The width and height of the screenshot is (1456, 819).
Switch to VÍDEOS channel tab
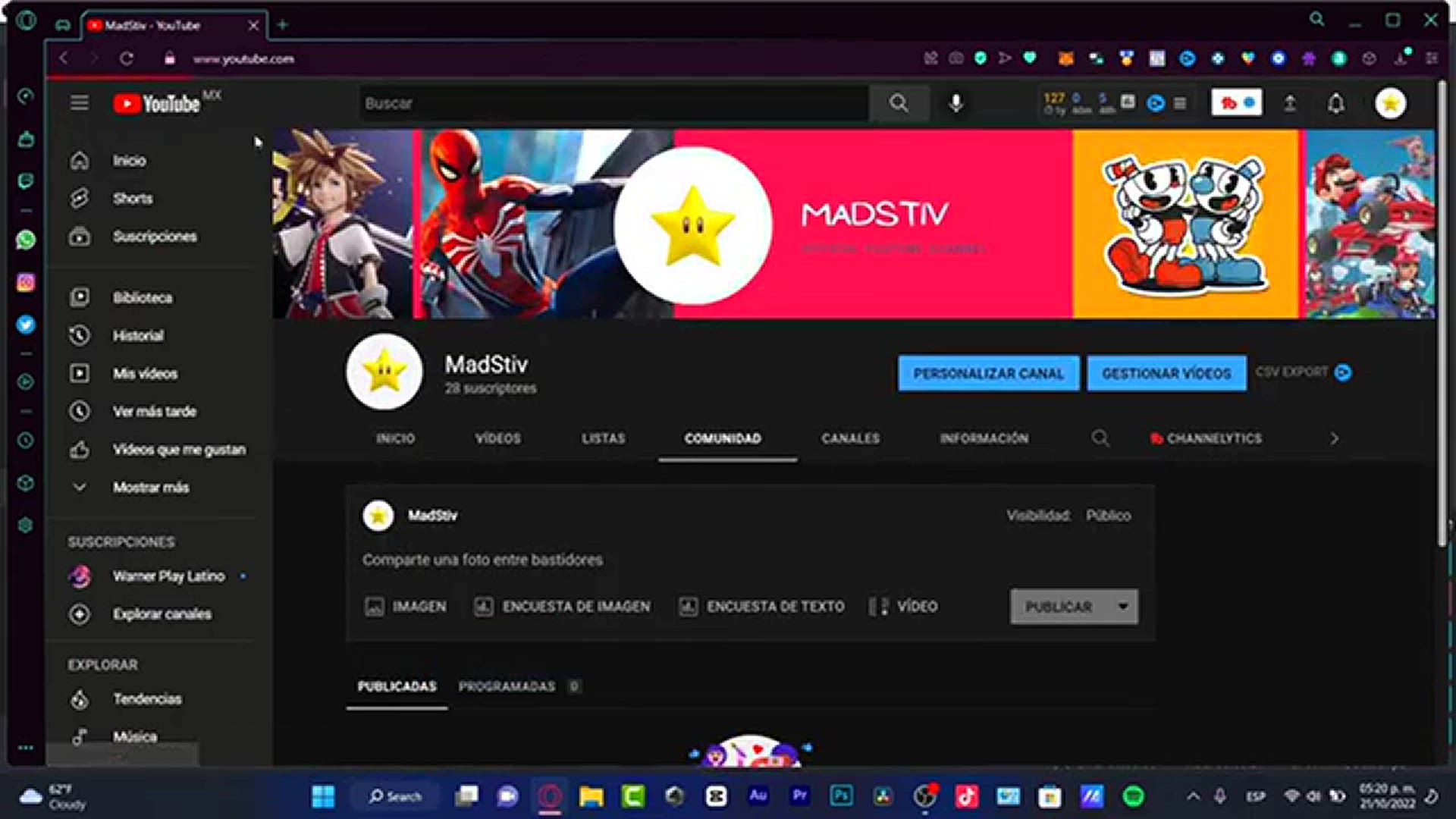498,438
